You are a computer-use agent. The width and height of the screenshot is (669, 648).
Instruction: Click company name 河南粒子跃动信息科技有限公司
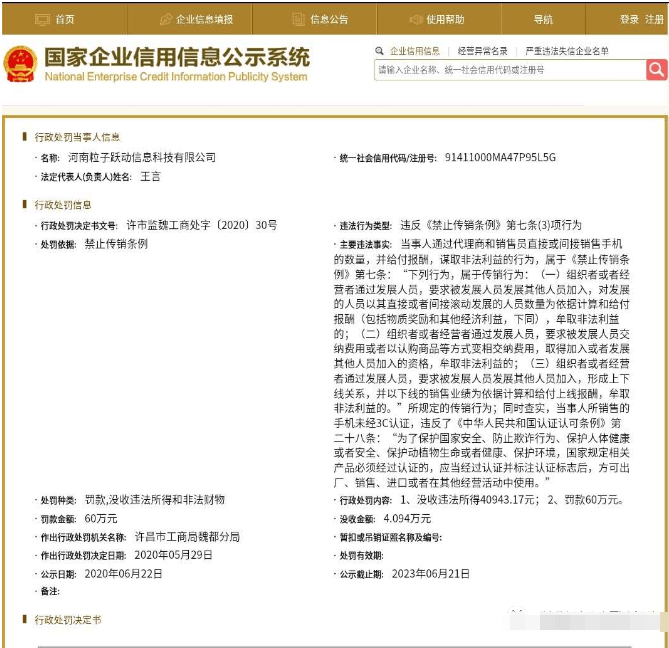pos(141,158)
